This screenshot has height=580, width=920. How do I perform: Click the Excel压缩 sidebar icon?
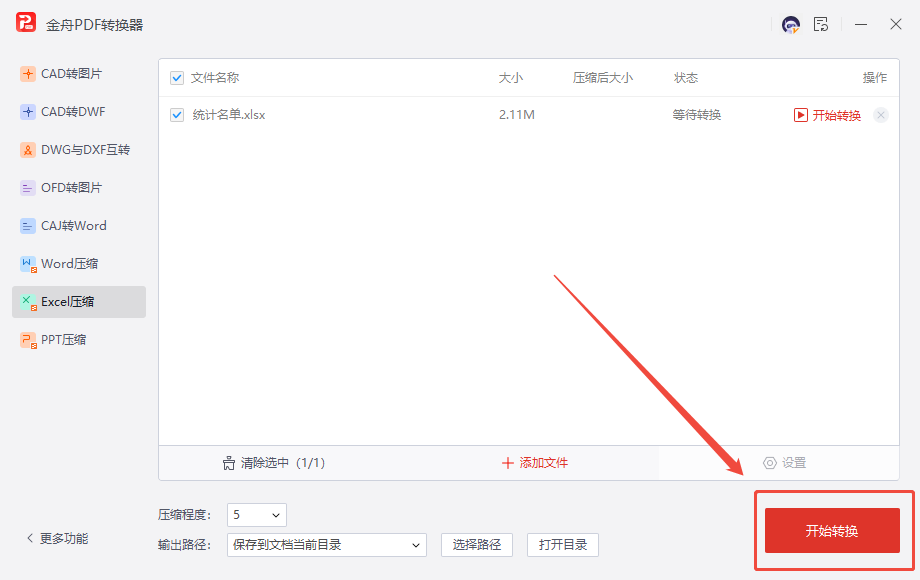pyautogui.click(x=28, y=303)
